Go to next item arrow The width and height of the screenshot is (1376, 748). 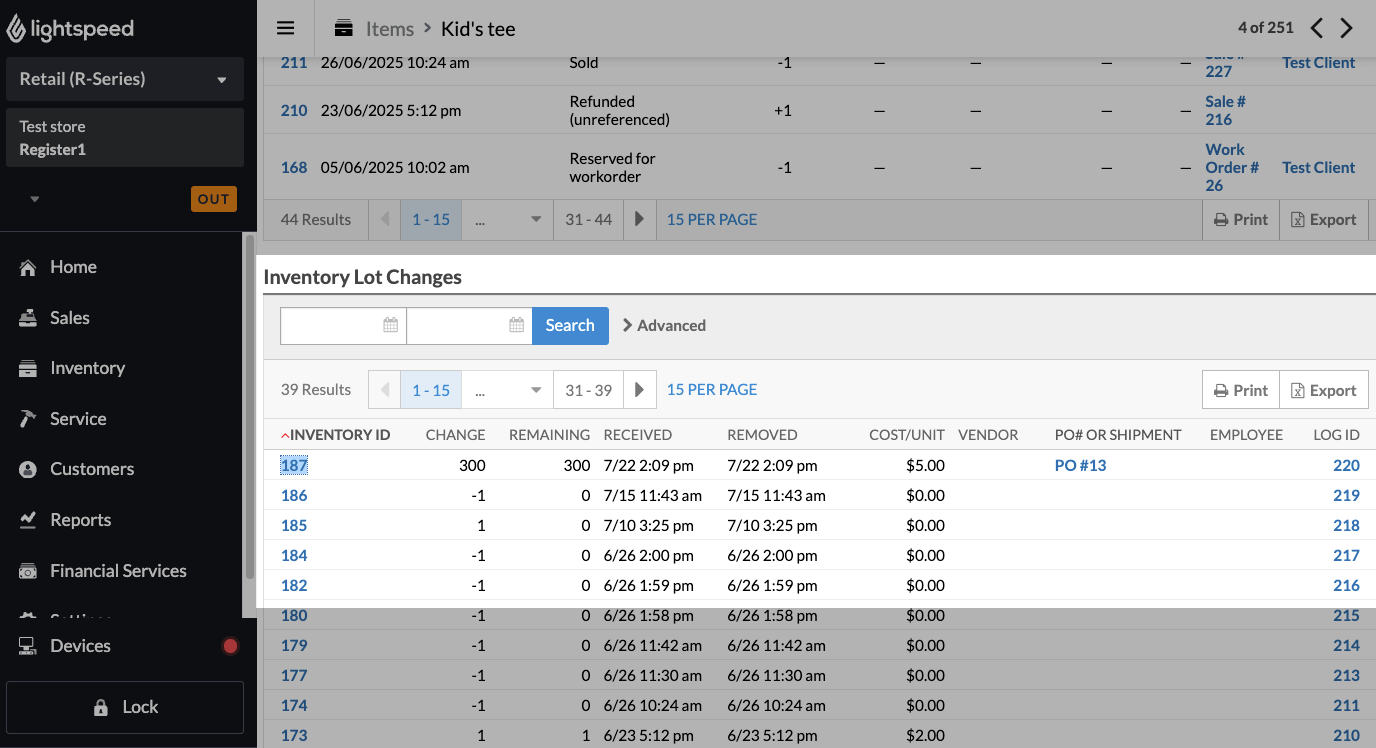pyautogui.click(x=1347, y=28)
